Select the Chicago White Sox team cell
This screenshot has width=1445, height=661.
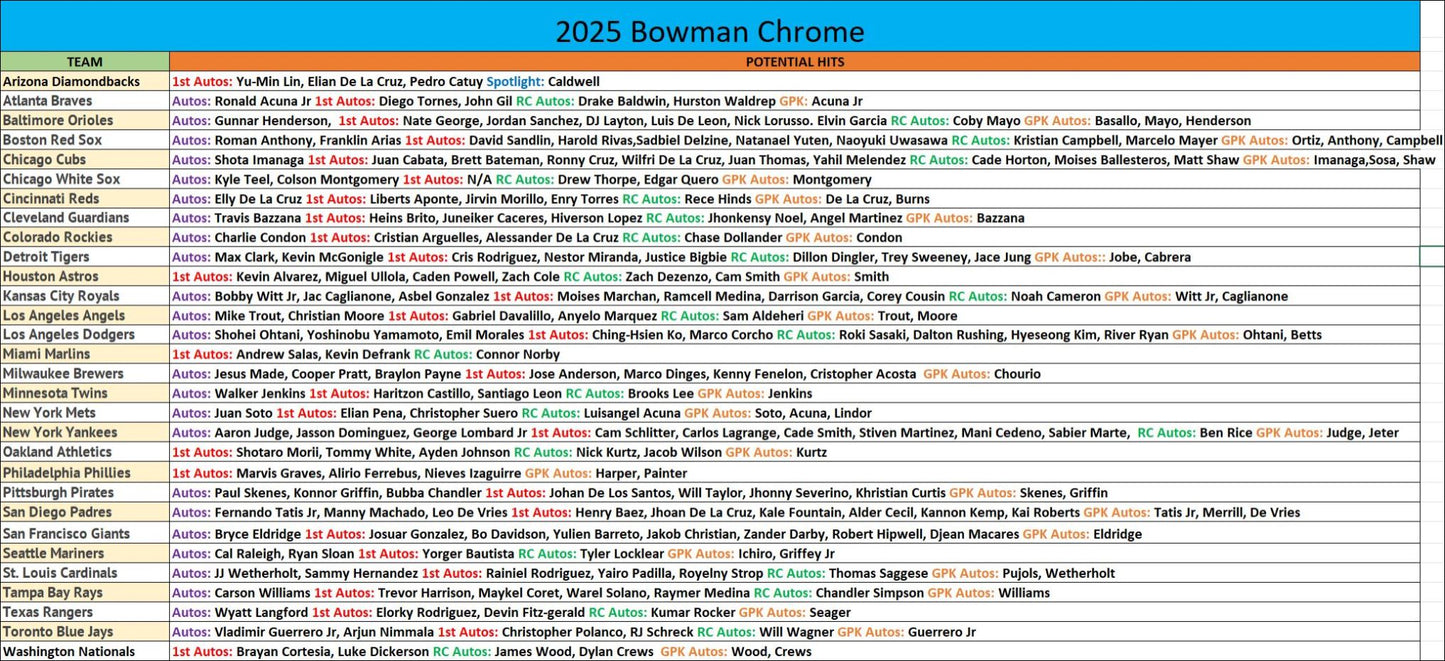click(x=85, y=179)
